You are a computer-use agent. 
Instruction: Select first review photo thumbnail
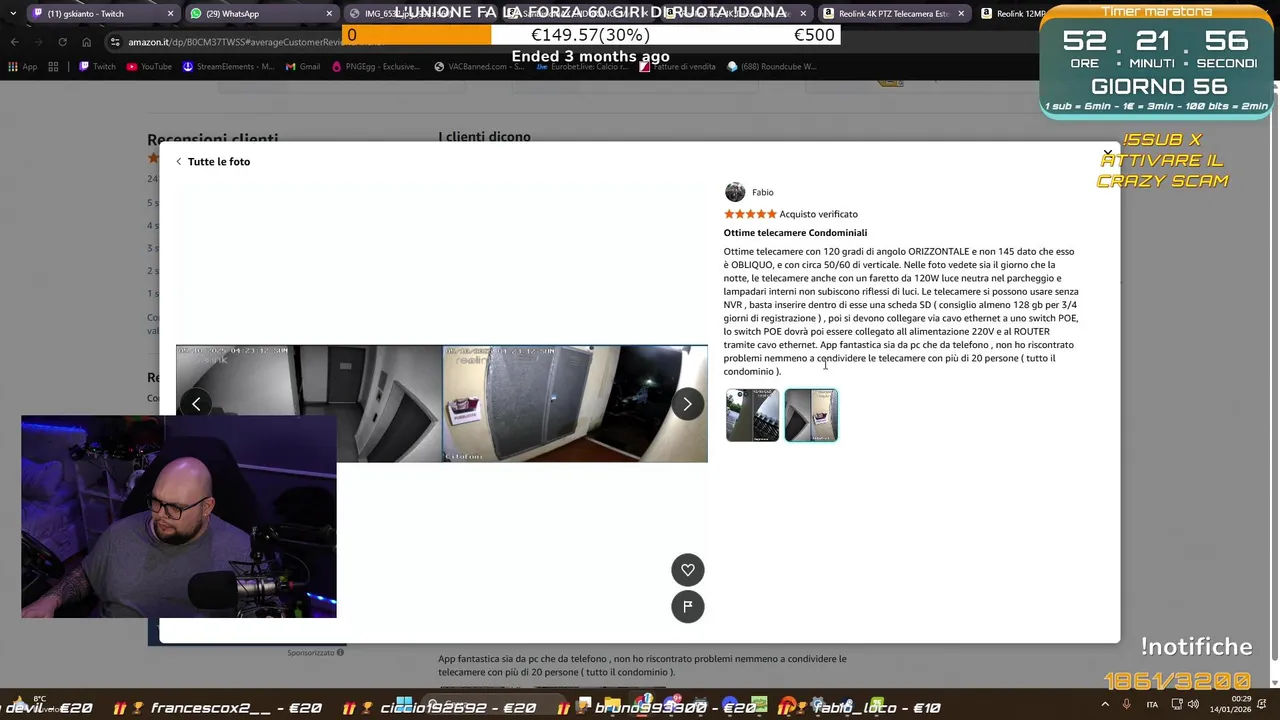(x=752, y=415)
